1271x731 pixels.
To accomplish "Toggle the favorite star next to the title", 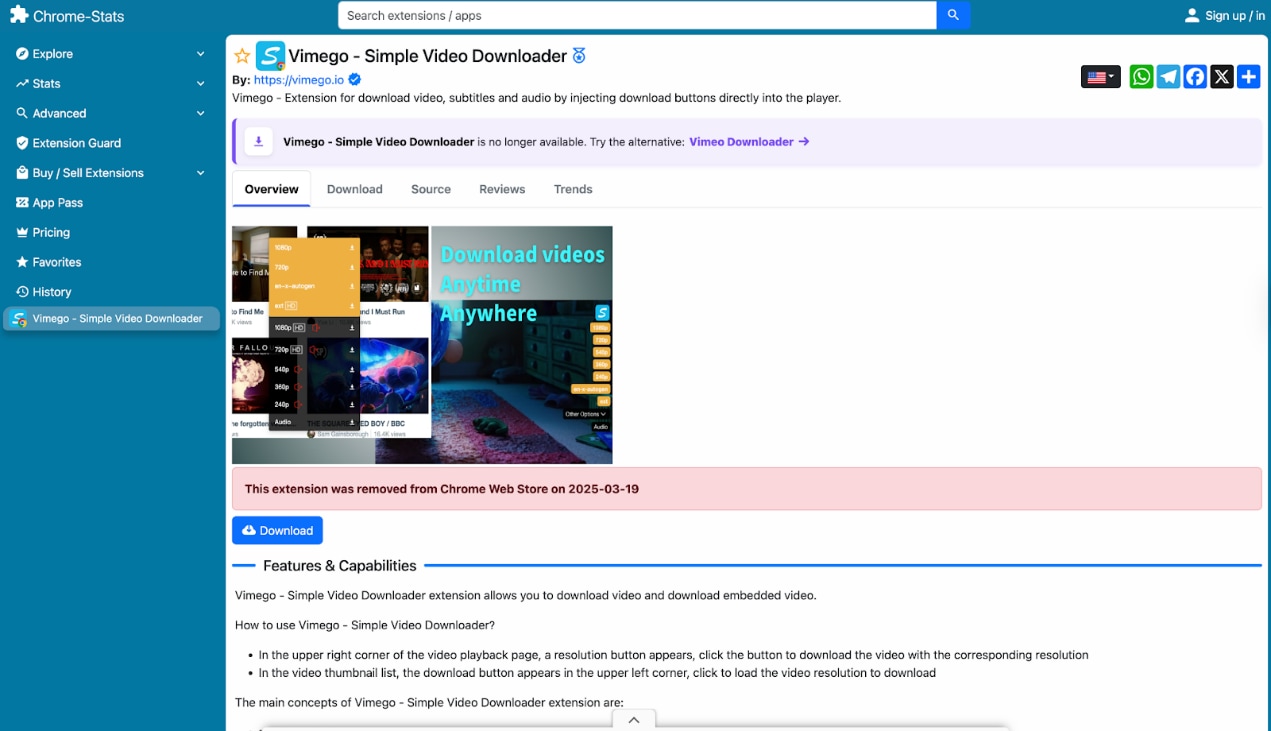I will (242, 55).
